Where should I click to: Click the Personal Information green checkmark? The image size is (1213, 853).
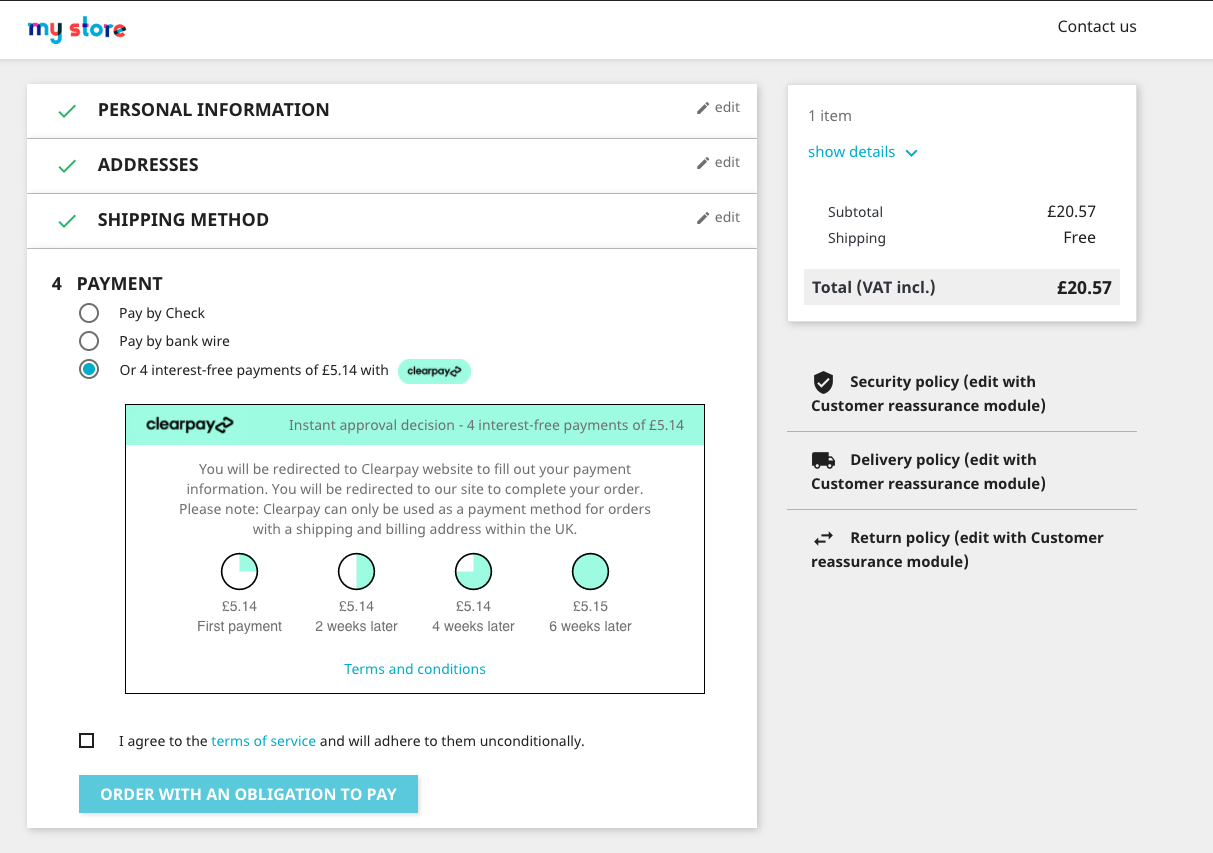tap(67, 111)
